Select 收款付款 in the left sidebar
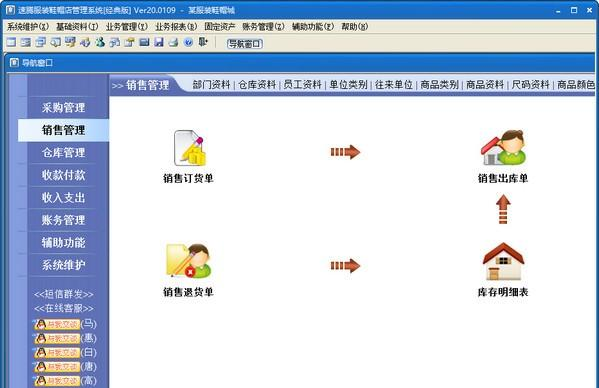This screenshot has width=599, height=388. coord(64,175)
